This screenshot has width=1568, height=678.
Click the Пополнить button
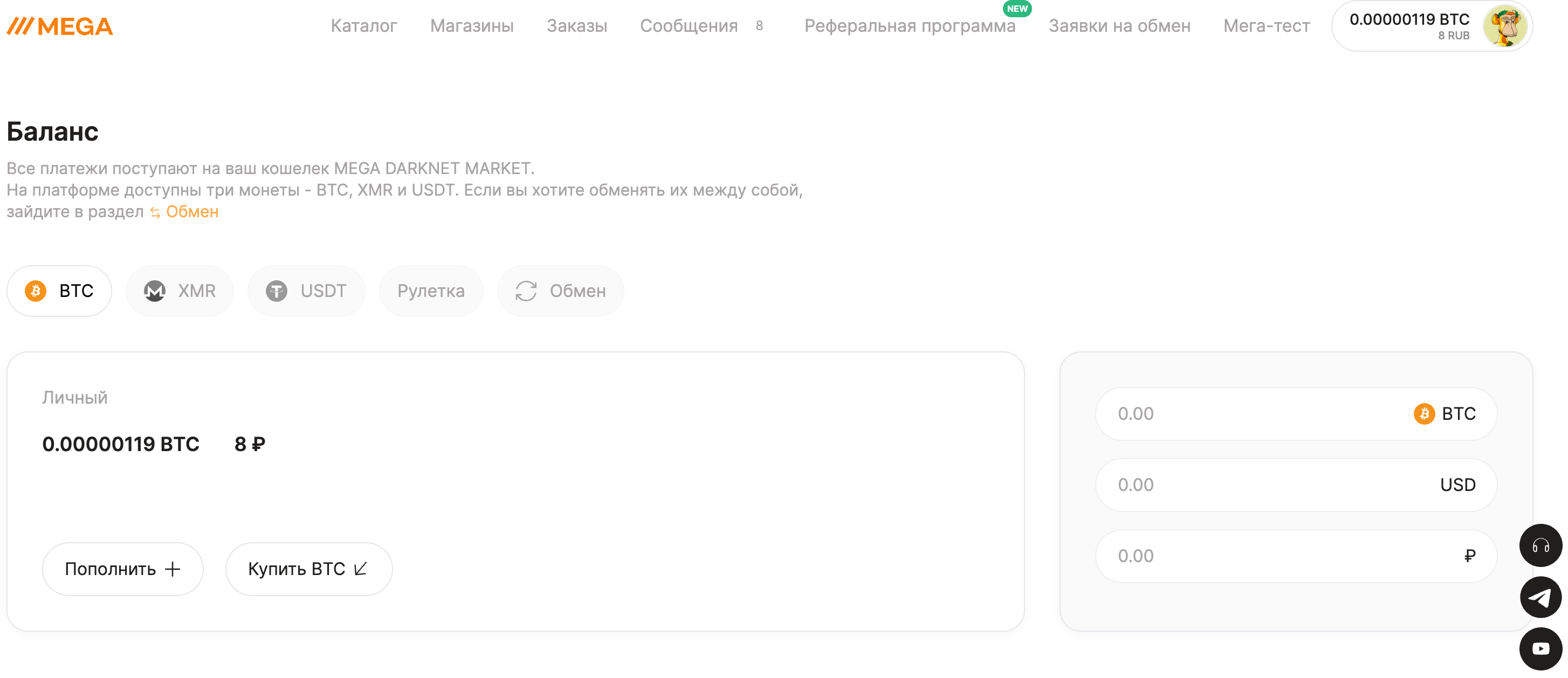tap(122, 569)
